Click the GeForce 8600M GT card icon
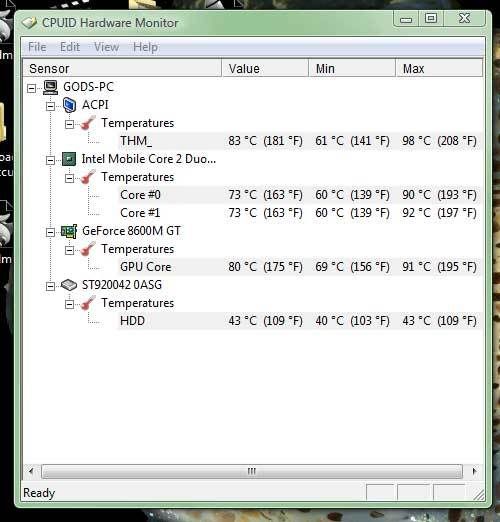Image resolution: width=500 pixels, height=522 pixels. pos(69,231)
